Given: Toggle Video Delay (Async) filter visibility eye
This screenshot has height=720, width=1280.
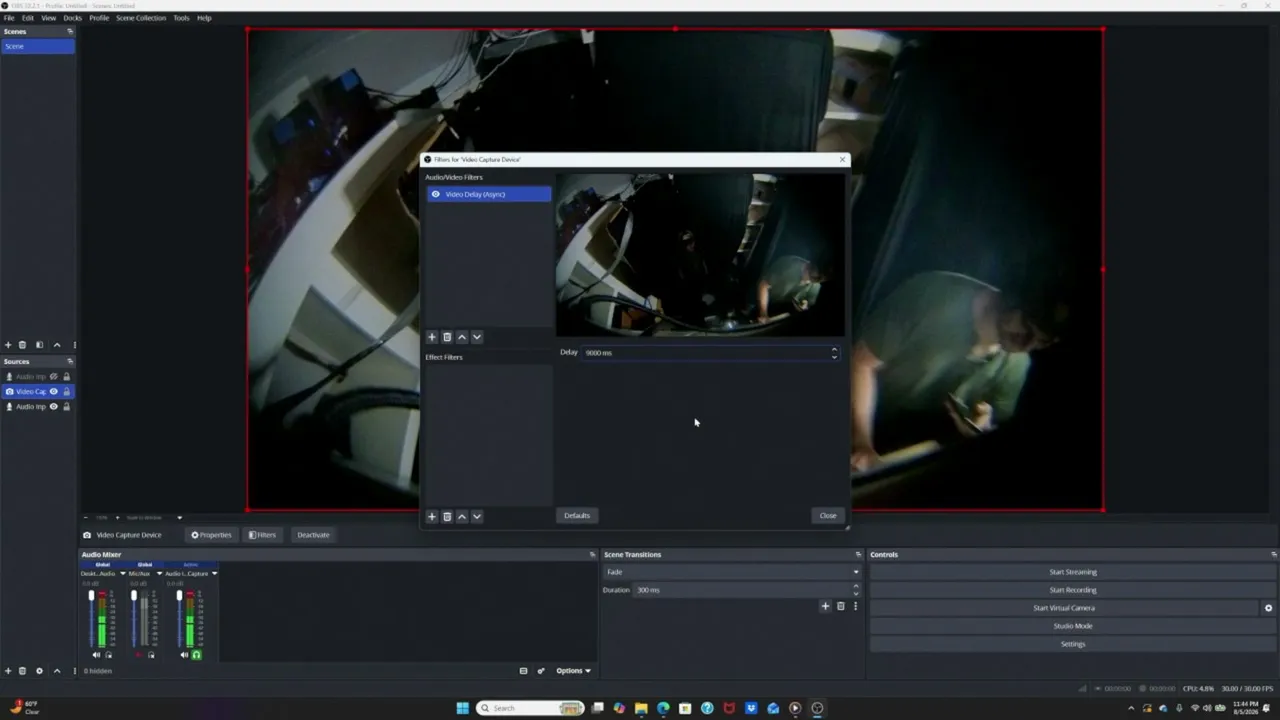Looking at the screenshot, I should tap(435, 194).
